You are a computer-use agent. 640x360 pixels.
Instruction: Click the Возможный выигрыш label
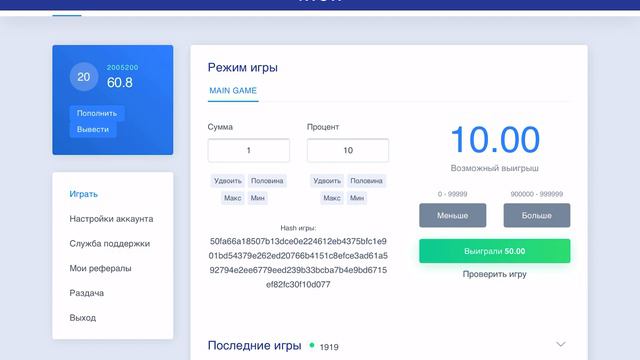[495, 168]
